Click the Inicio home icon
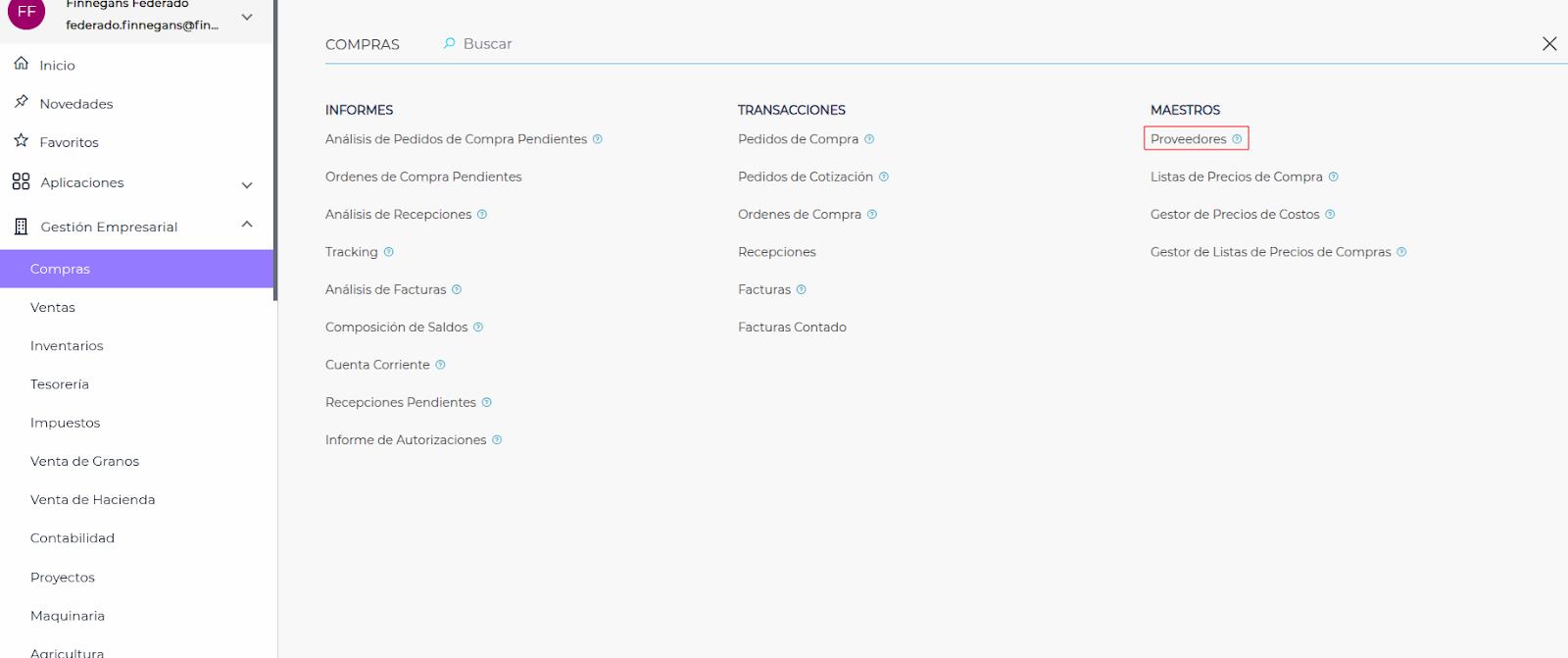 point(22,64)
